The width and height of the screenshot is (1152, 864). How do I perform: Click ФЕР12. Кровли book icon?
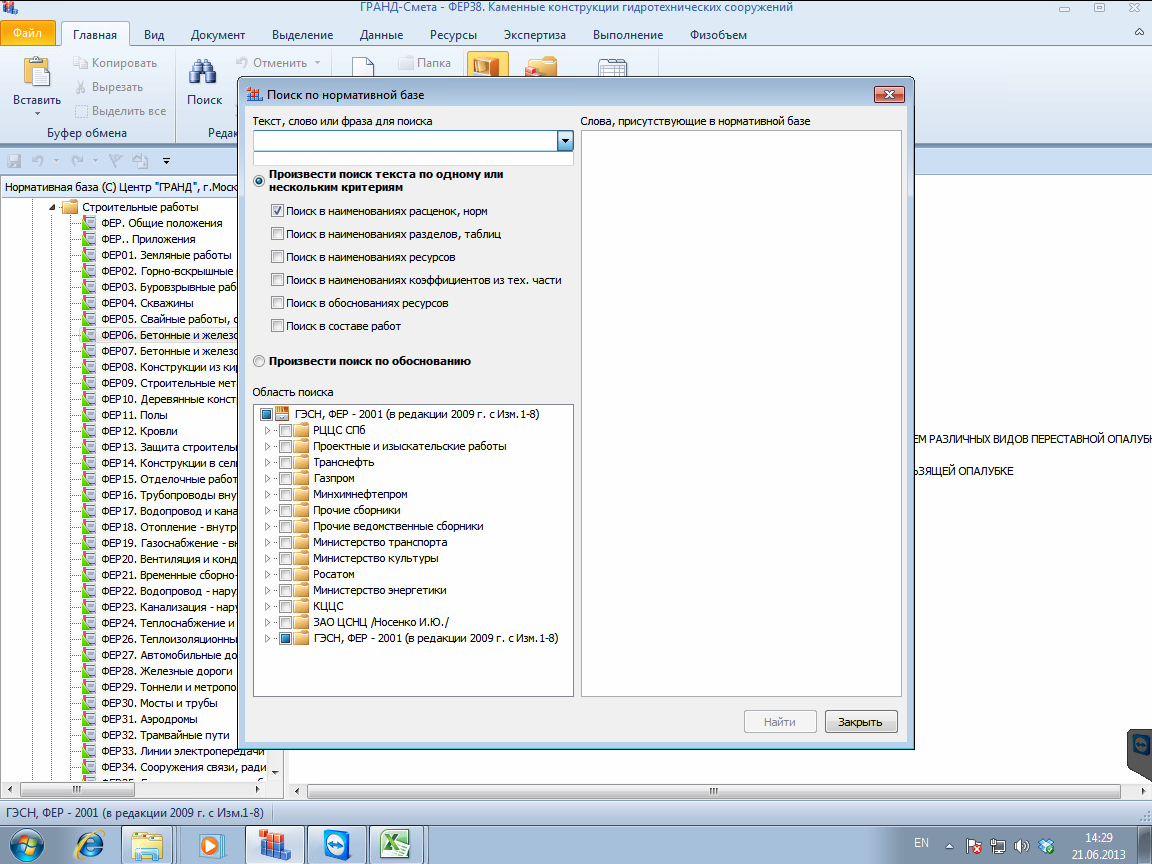[89, 431]
